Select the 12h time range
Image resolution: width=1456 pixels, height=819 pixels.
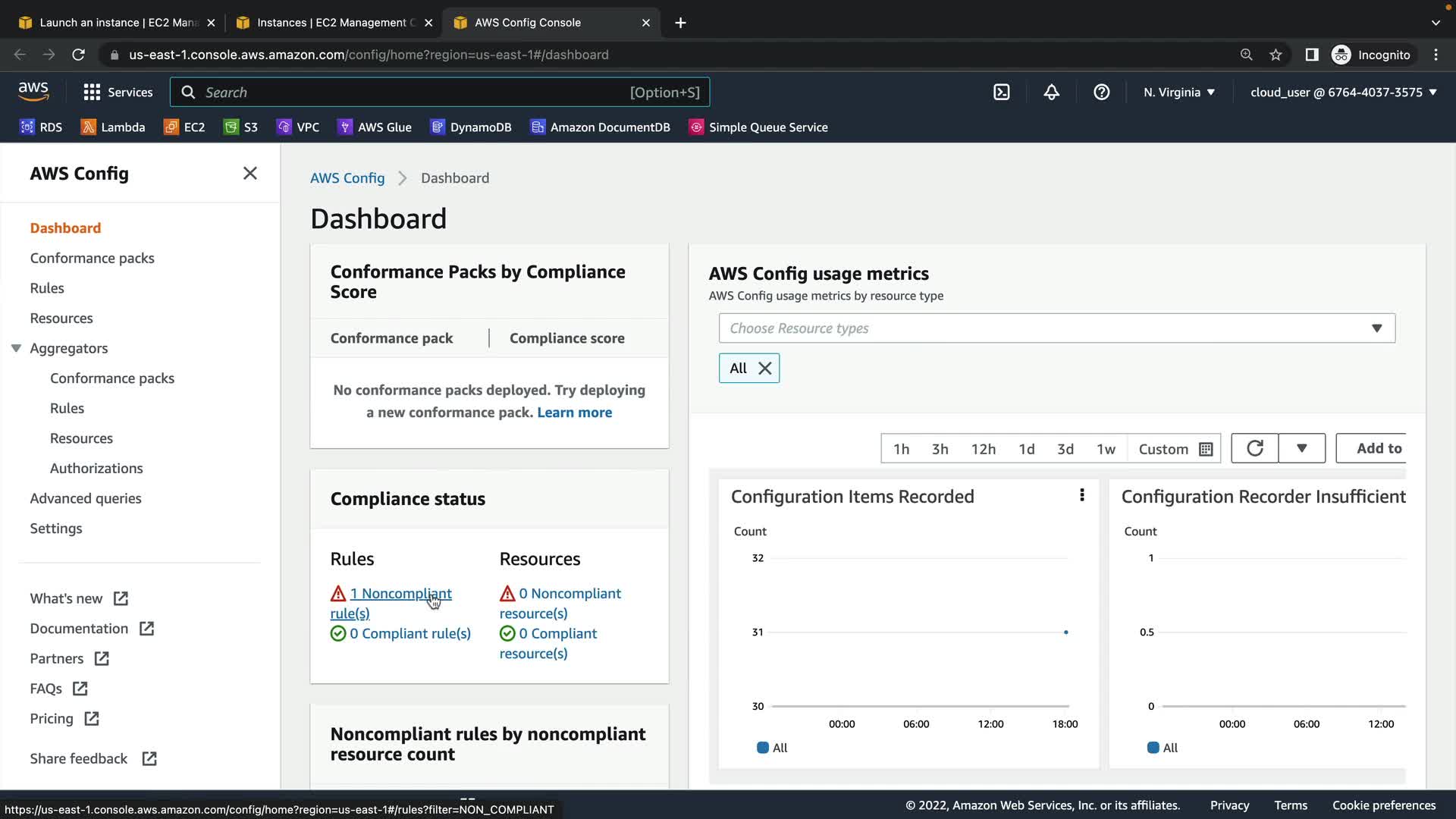click(x=983, y=449)
